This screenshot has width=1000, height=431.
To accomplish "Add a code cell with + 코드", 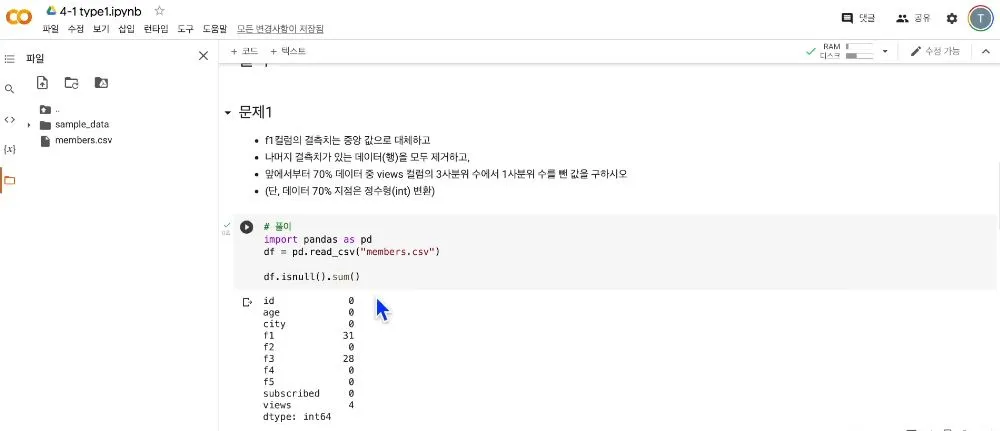I will tap(244, 51).
